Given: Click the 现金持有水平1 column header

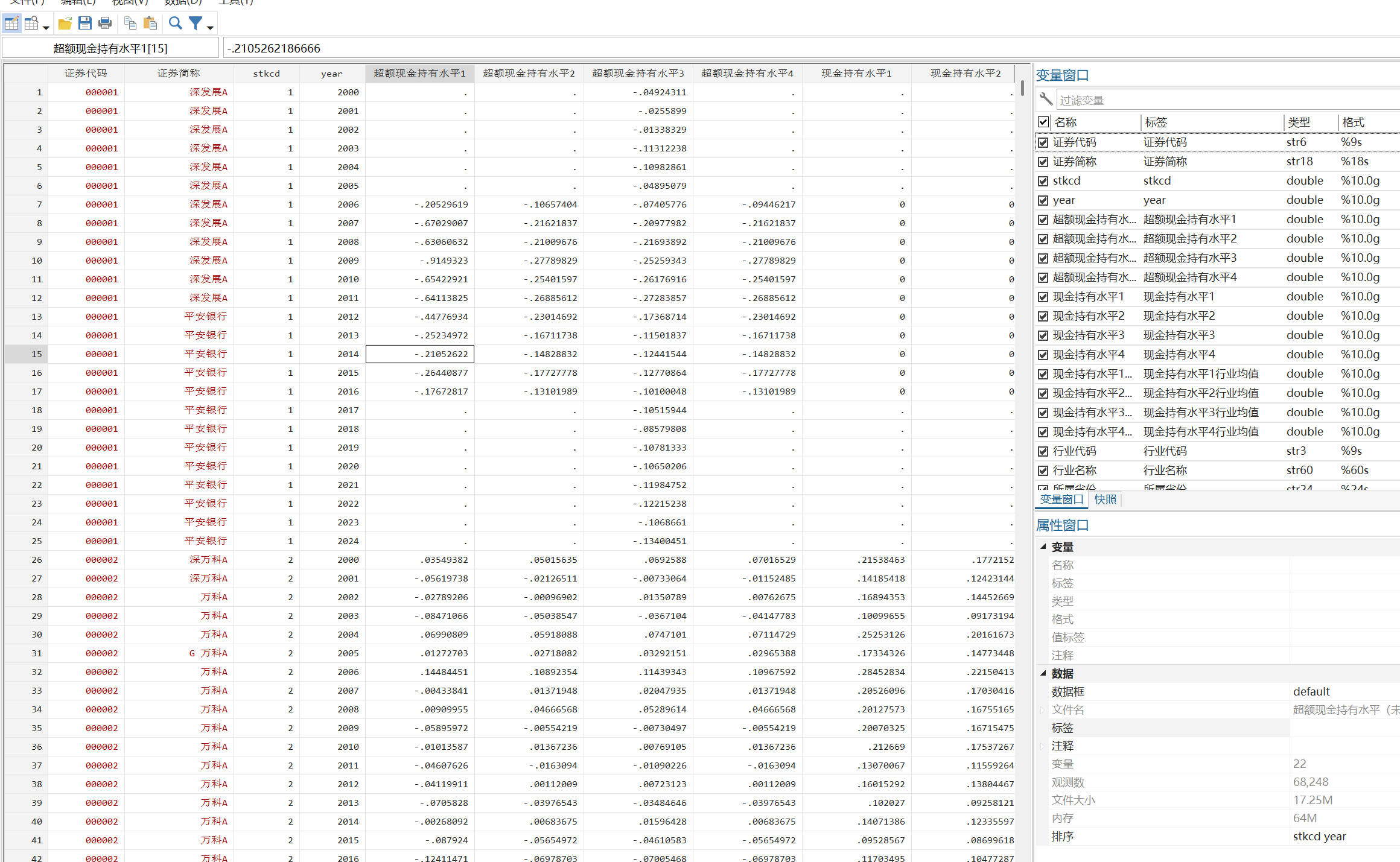Looking at the screenshot, I should 856,73.
